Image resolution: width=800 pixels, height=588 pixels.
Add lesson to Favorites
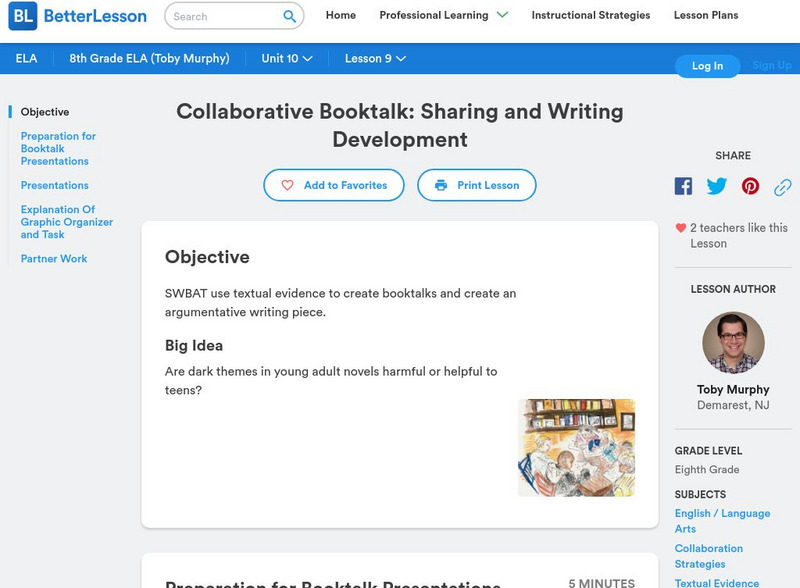[x=334, y=185]
